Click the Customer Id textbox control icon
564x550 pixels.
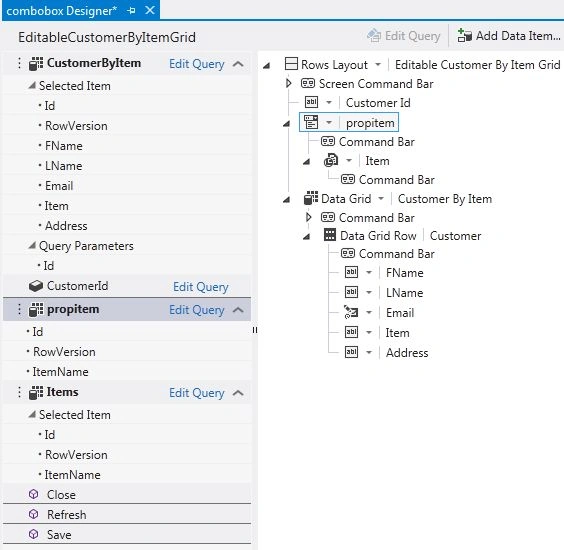click(x=311, y=102)
